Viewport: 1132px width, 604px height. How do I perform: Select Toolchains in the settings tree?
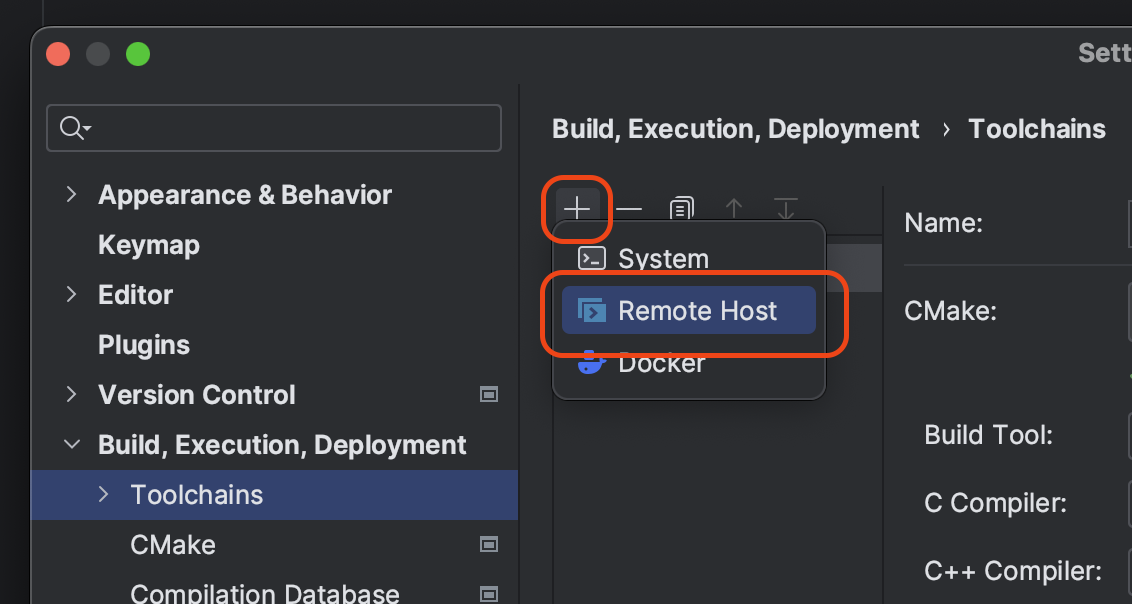pos(274,495)
